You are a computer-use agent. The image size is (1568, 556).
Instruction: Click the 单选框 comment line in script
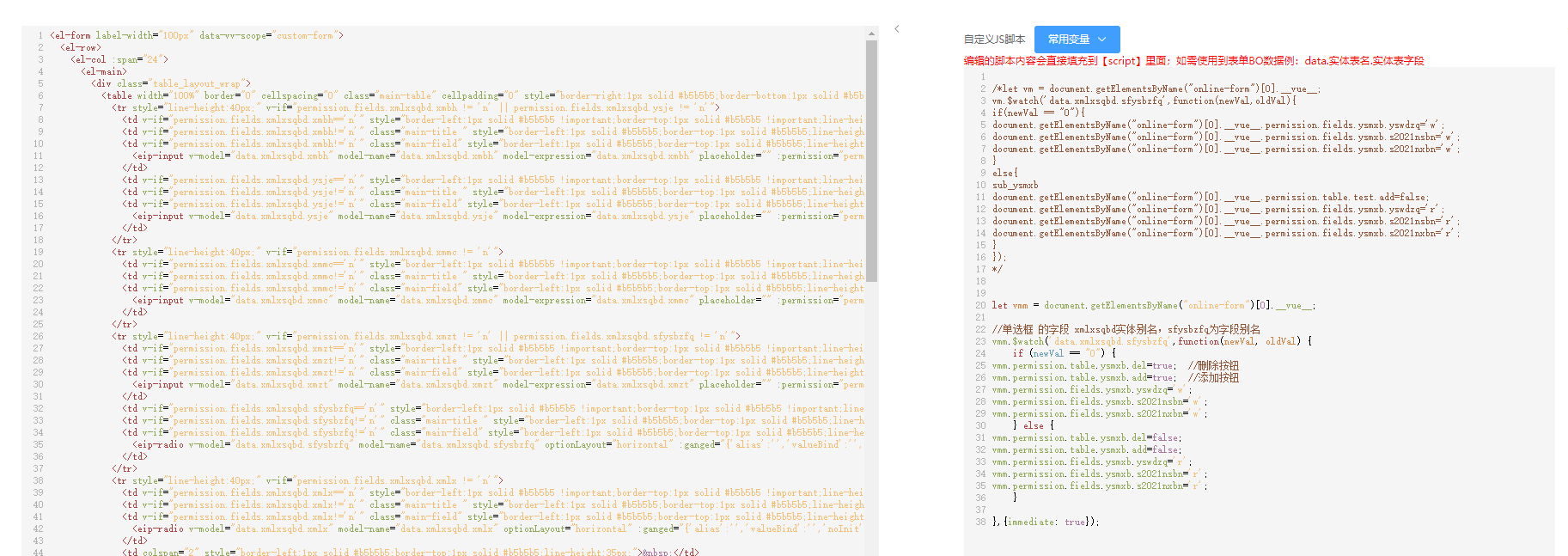coord(1126,330)
